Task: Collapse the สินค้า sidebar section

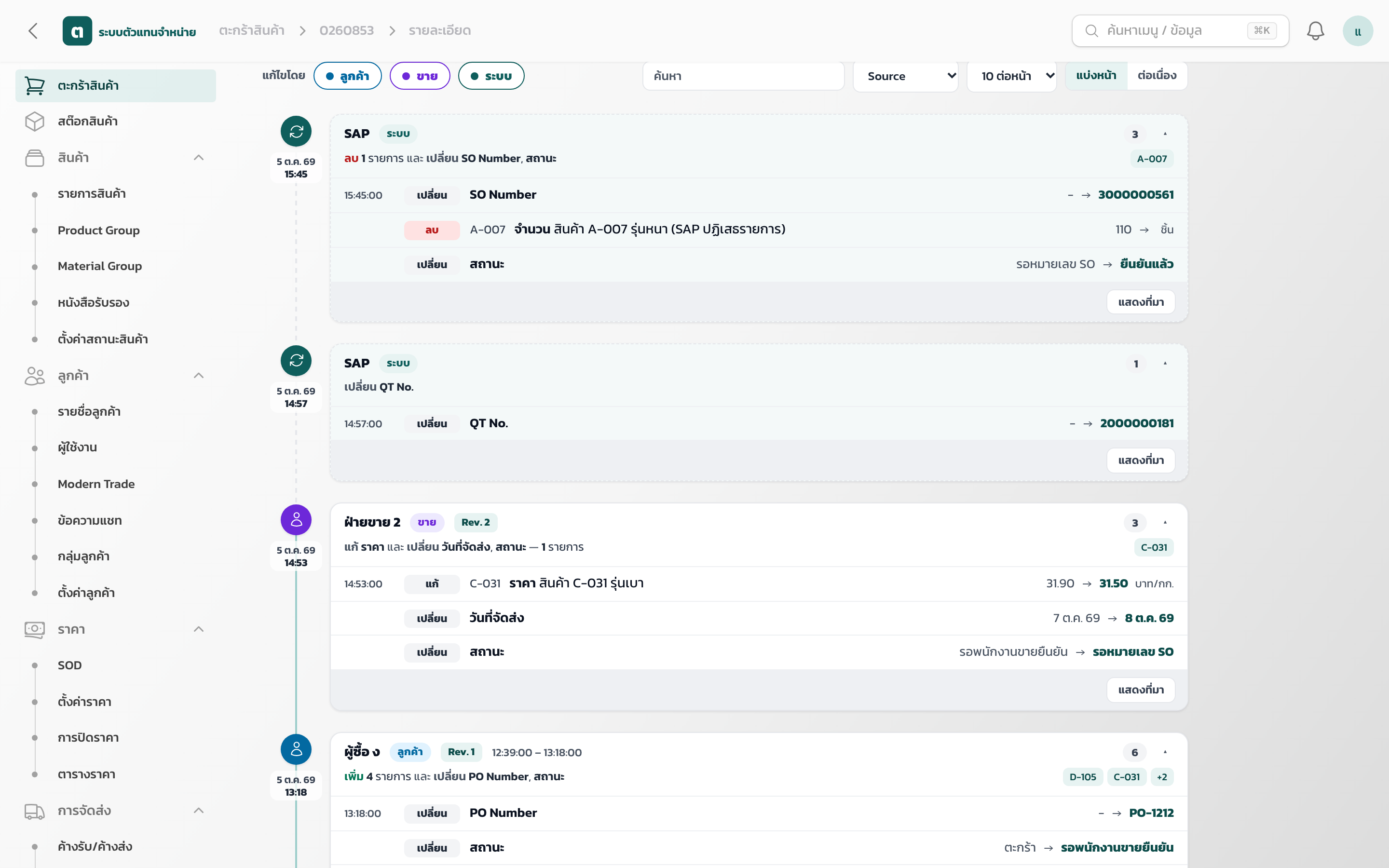Action: (x=199, y=158)
